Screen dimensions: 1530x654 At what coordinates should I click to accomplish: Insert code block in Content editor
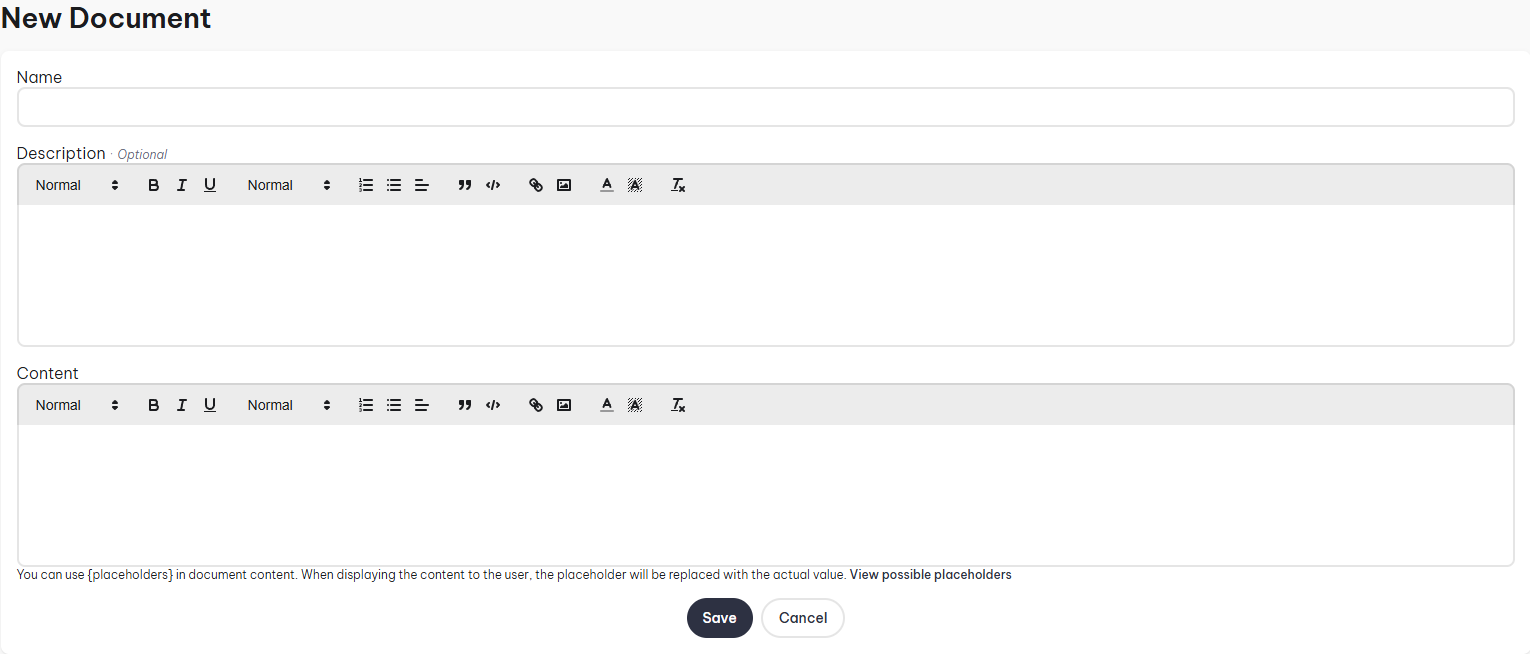pos(492,405)
